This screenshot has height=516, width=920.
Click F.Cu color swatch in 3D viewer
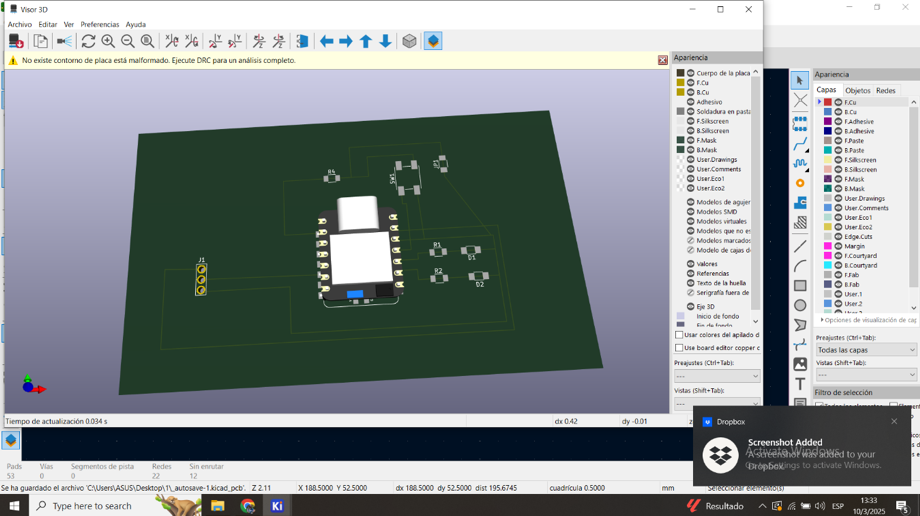(681, 83)
